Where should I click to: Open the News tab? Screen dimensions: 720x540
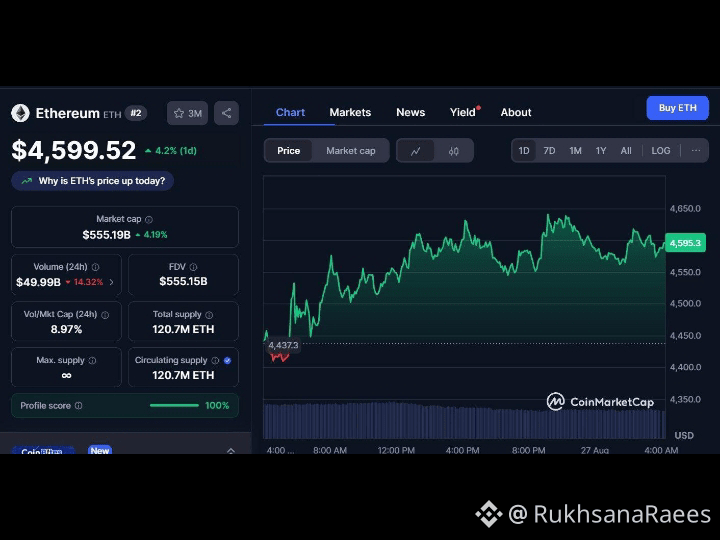click(x=411, y=112)
